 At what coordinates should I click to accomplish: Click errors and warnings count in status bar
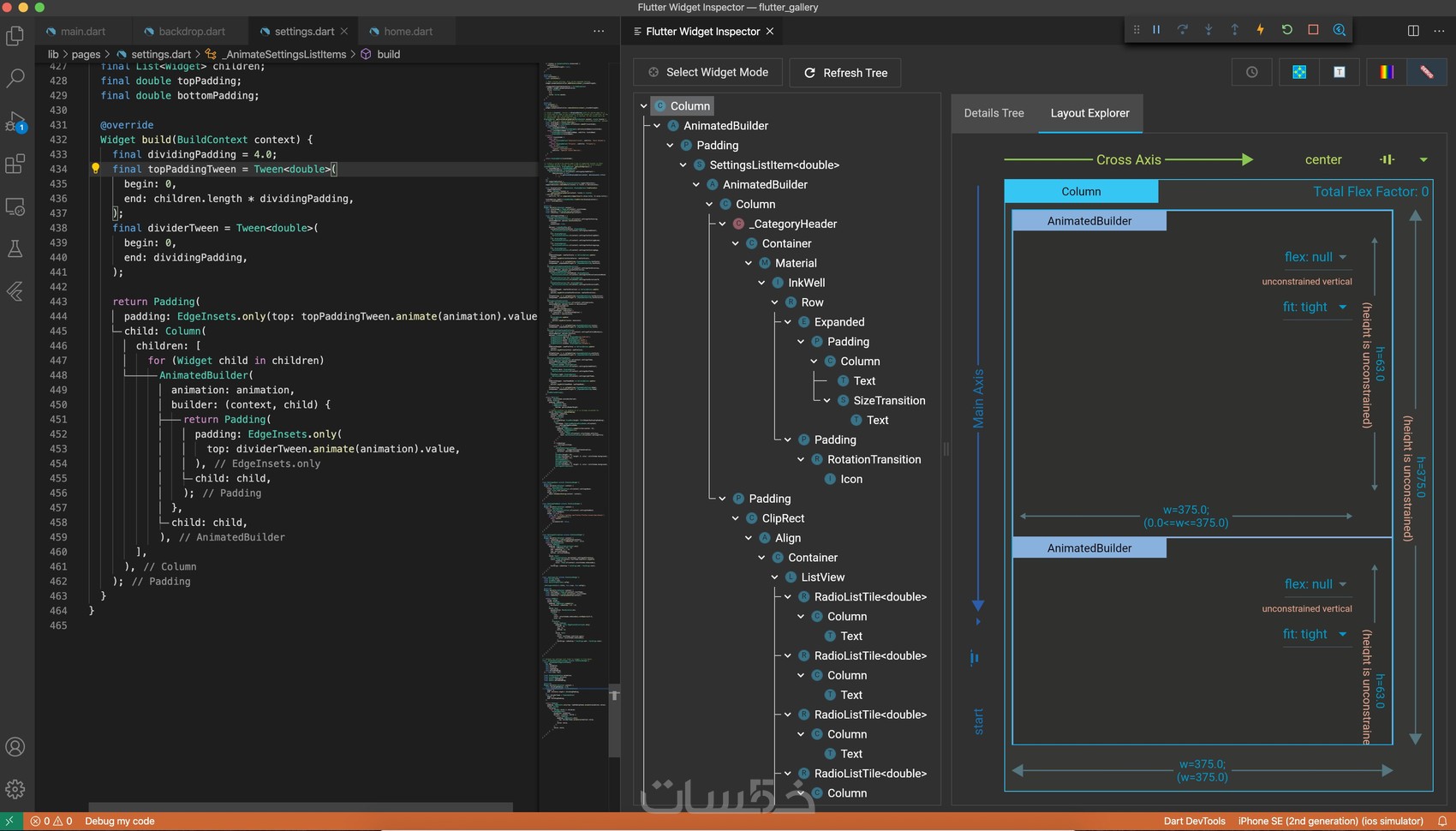51,821
